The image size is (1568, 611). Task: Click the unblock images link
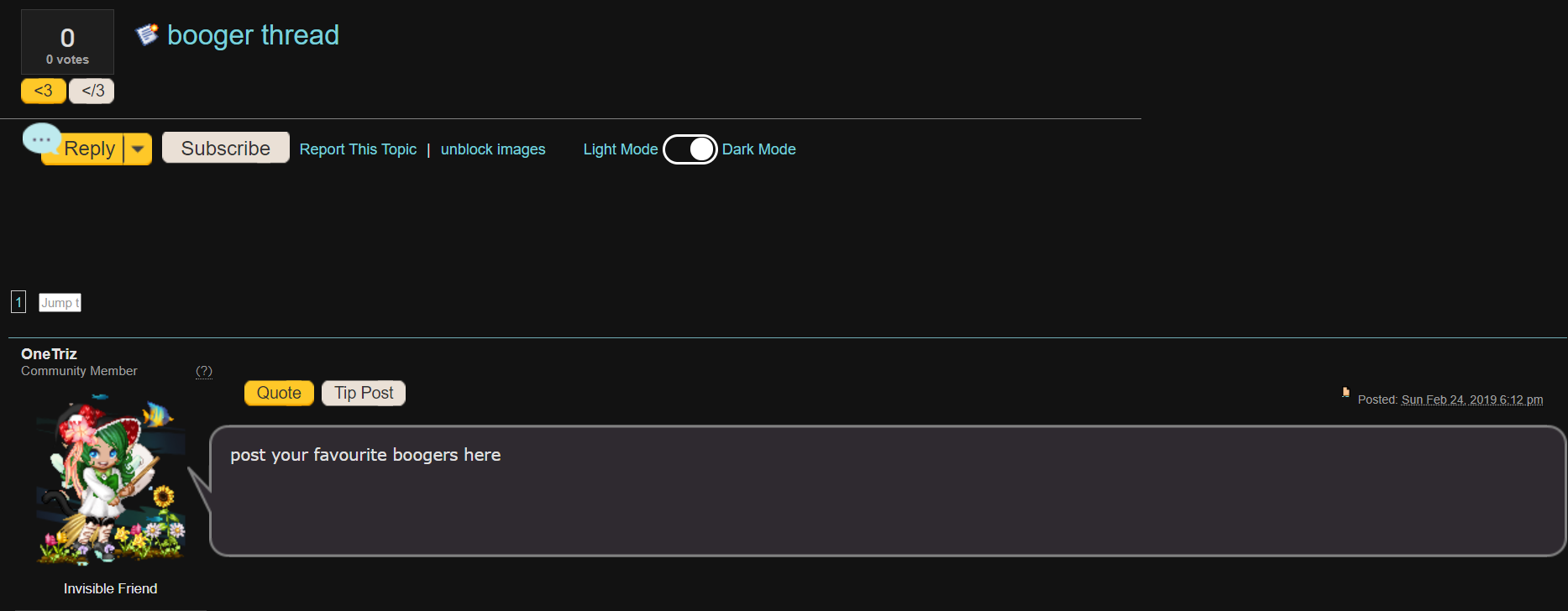493,149
